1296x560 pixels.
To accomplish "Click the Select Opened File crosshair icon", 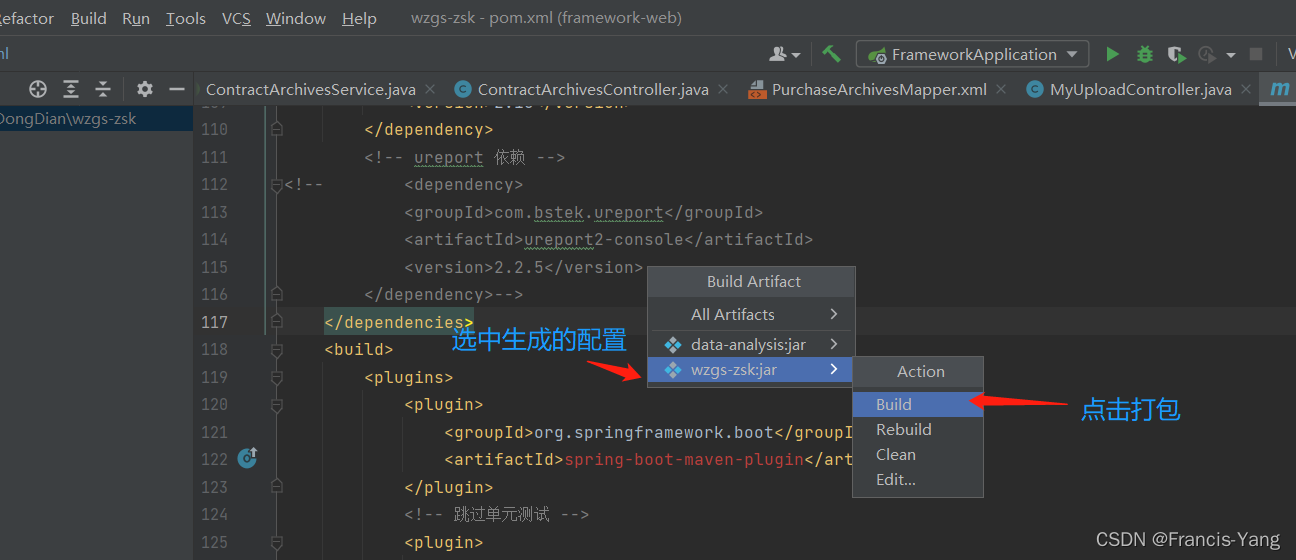I will click(x=38, y=89).
